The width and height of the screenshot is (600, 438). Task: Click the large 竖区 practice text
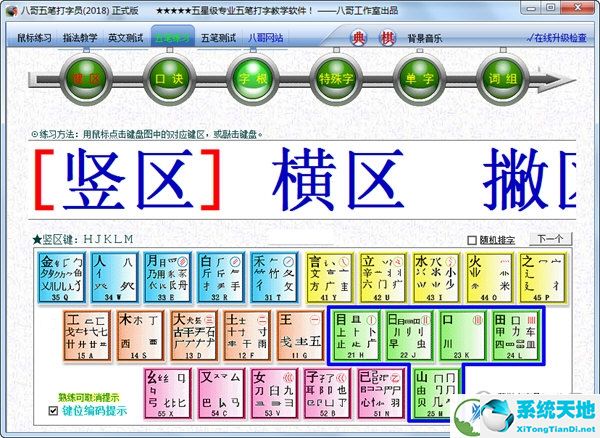(x=127, y=180)
